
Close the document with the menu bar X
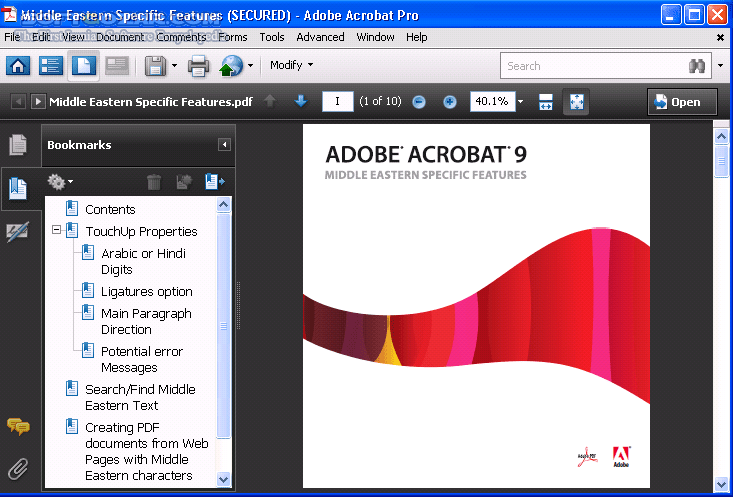[720, 37]
